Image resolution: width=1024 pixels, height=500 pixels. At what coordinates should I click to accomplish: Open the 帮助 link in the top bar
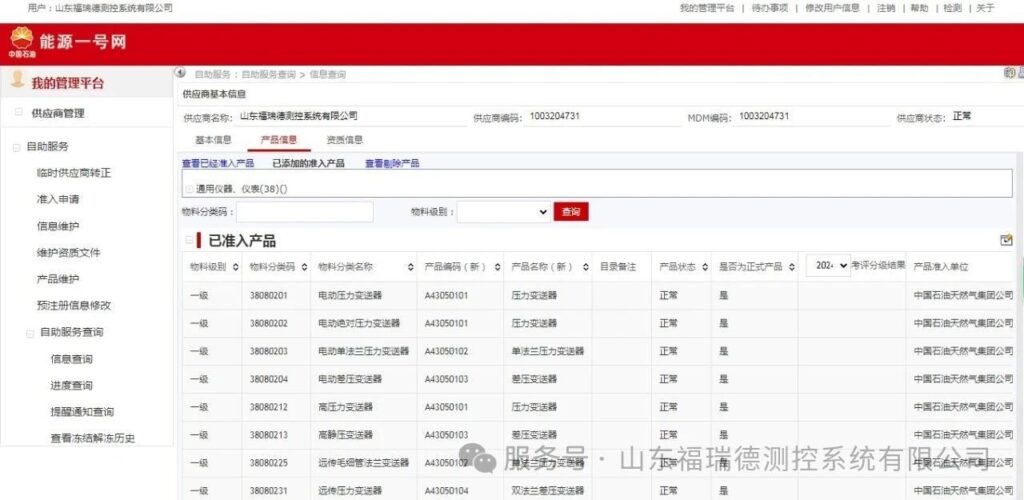919,8
